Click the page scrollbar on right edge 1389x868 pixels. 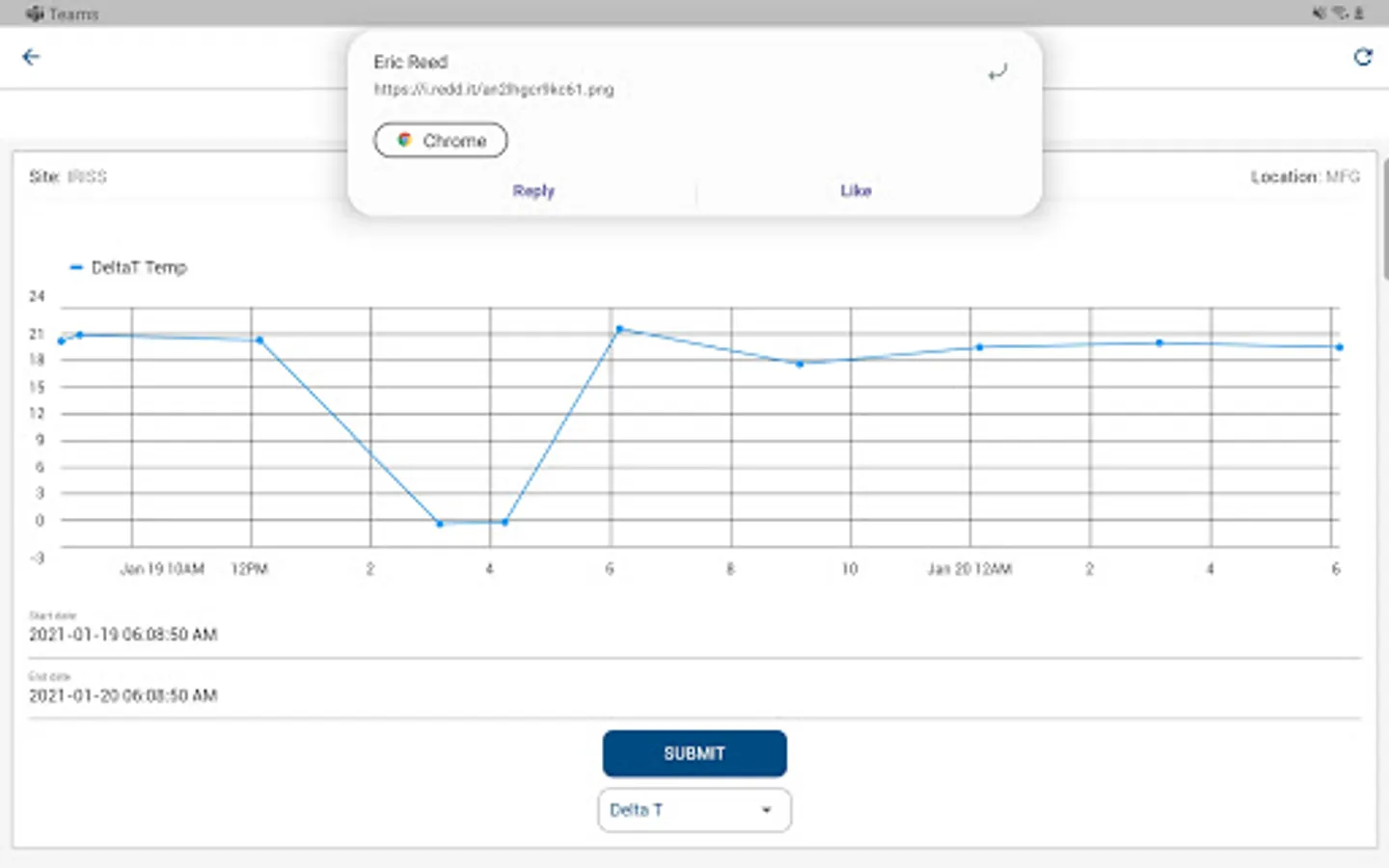coord(1386,220)
